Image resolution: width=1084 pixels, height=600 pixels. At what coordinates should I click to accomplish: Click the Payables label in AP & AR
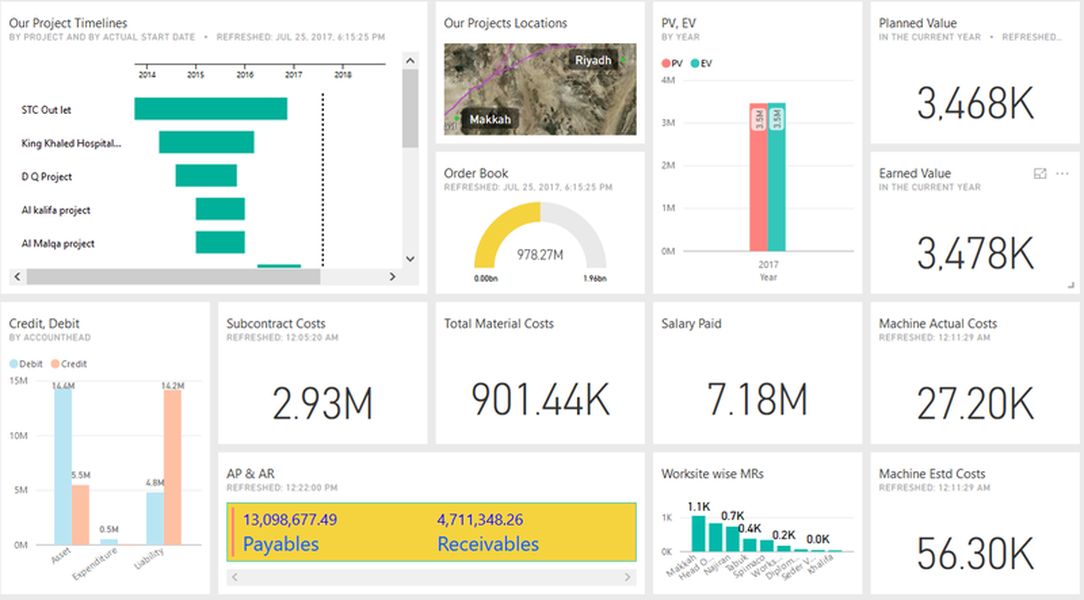(x=281, y=544)
